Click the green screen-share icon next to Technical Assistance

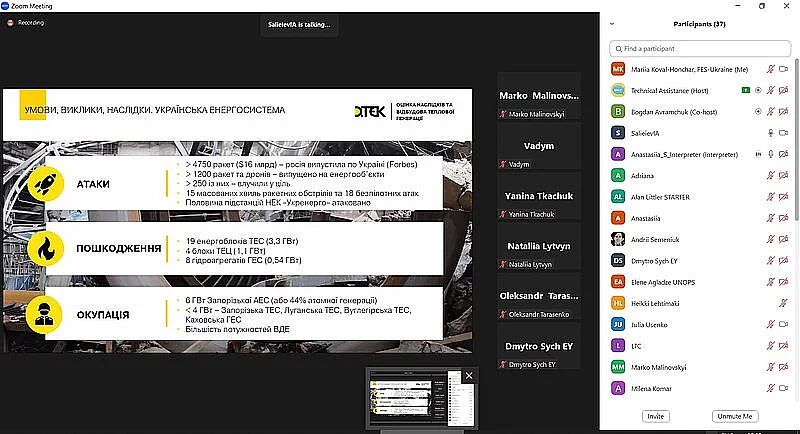pyautogui.click(x=745, y=90)
